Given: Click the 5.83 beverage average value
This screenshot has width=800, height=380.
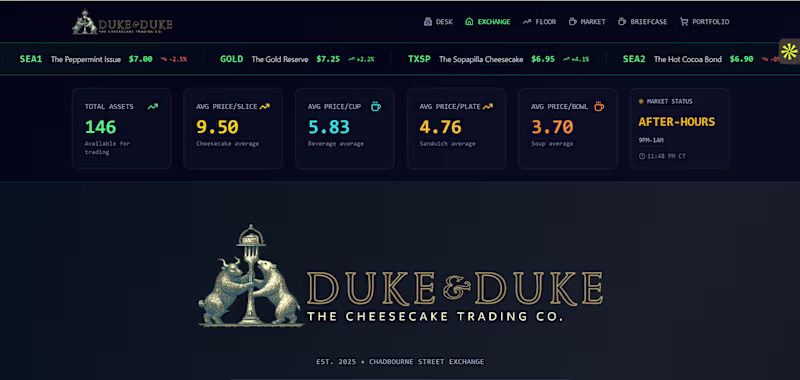Looking at the screenshot, I should [x=329, y=126].
